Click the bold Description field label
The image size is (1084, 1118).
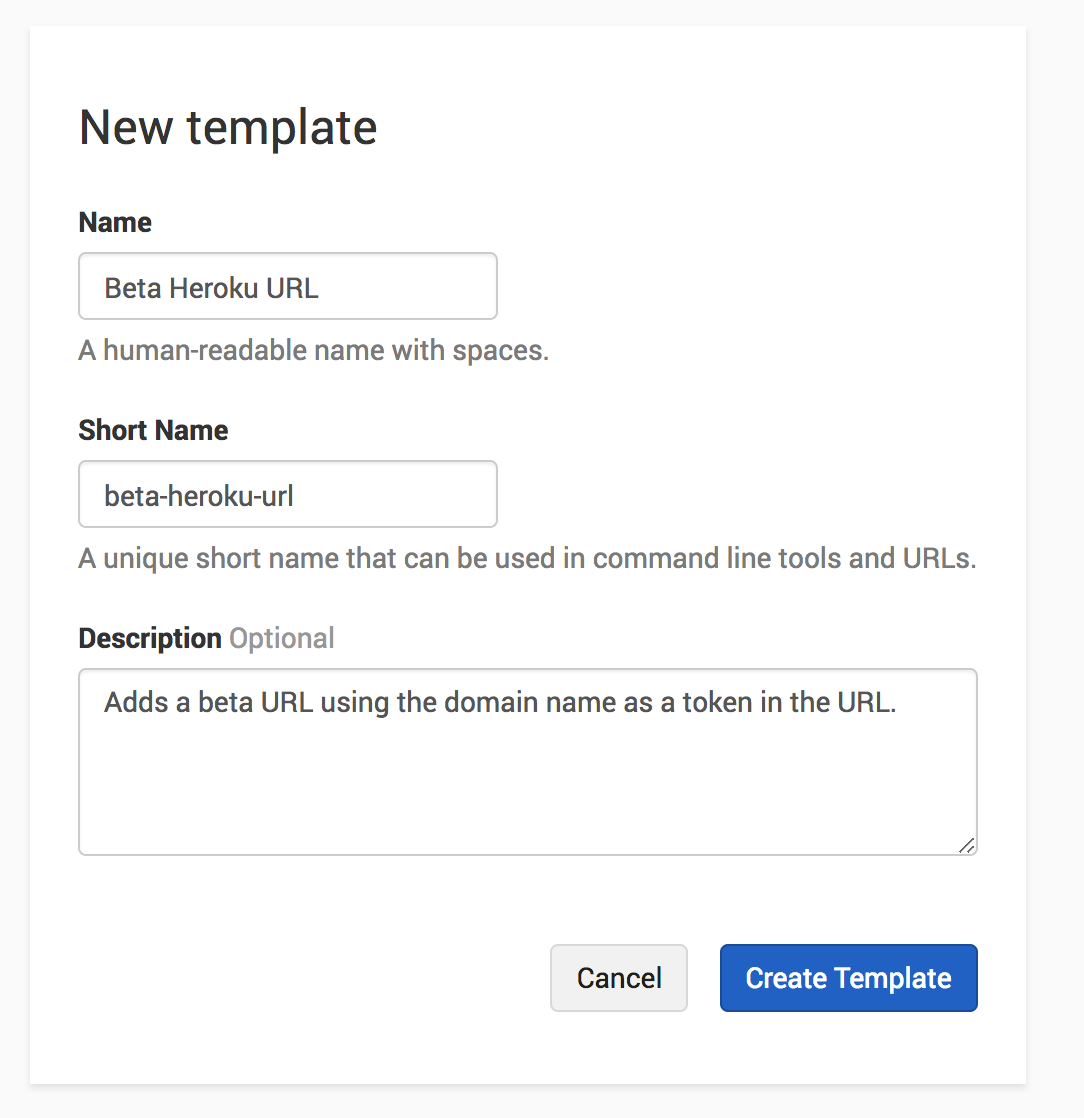pos(150,638)
